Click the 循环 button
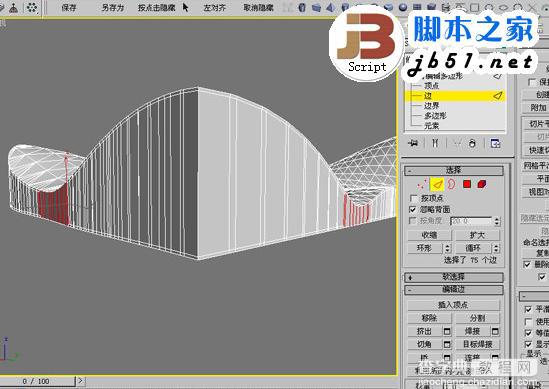Image resolution: width=549 pixels, height=389 pixels. [x=473, y=248]
